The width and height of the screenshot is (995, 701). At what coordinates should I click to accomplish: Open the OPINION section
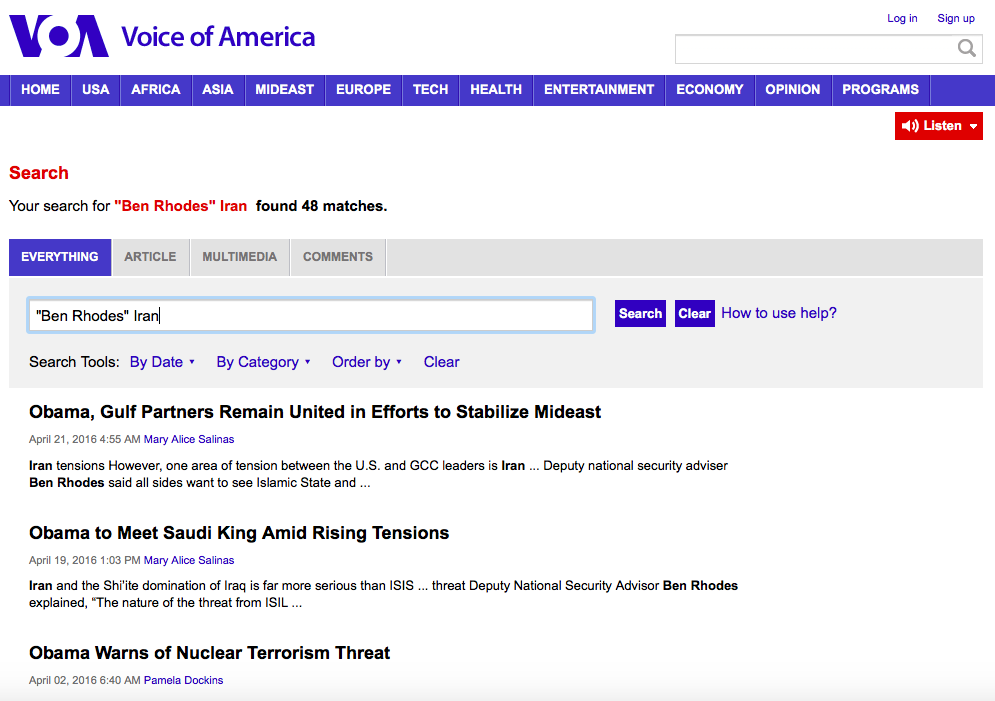pyautogui.click(x=793, y=89)
